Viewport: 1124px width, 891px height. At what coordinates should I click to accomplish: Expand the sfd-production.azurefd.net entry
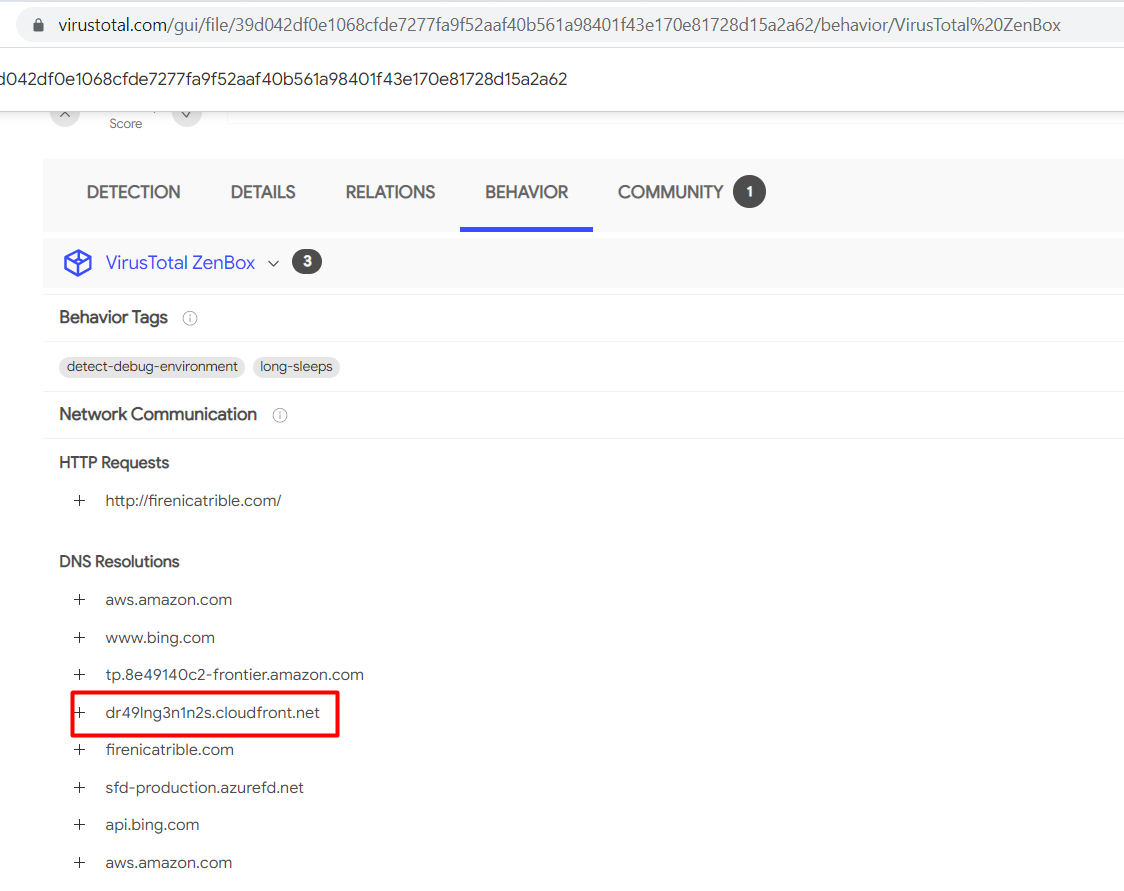coord(80,787)
